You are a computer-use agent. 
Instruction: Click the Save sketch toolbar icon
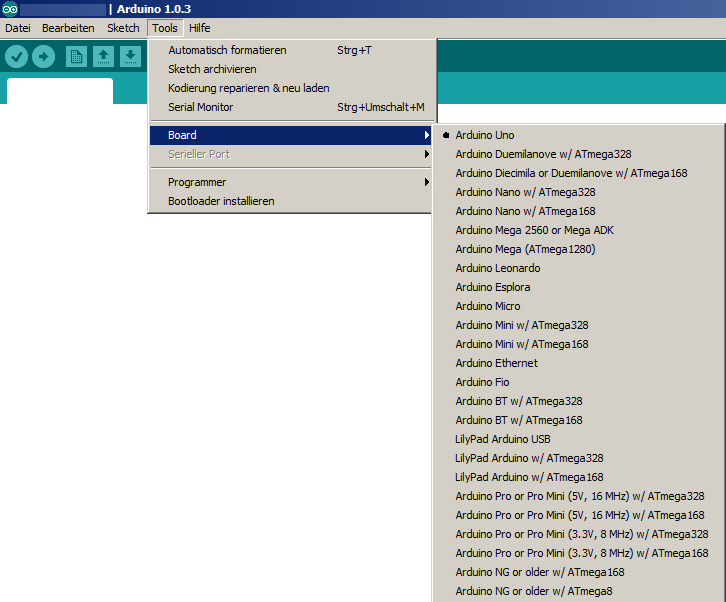click(x=129, y=57)
